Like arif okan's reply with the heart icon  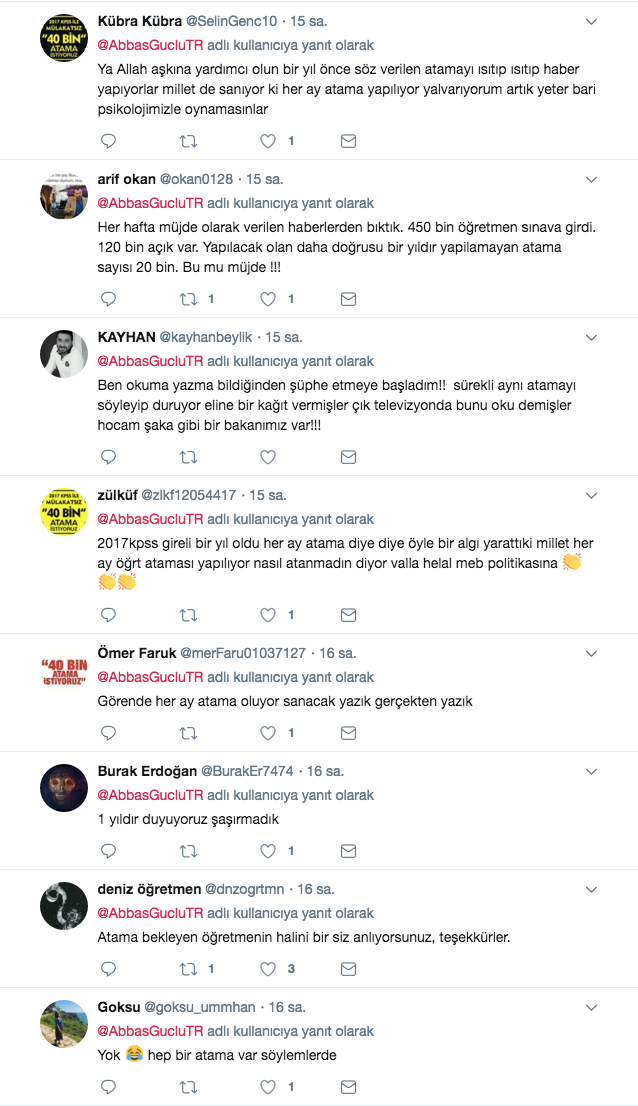tap(268, 296)
